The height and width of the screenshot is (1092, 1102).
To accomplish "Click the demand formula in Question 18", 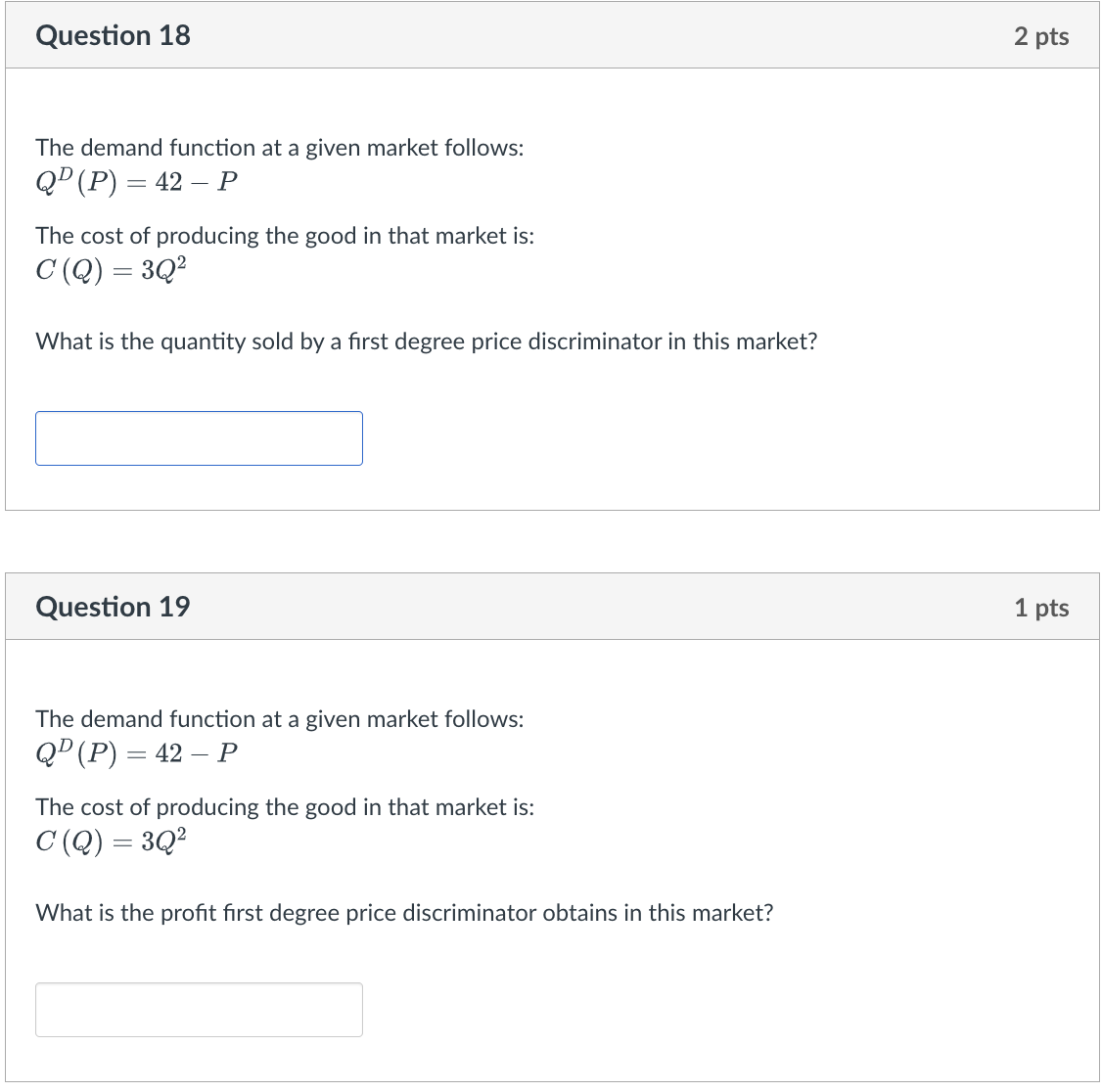I will [x=136, y=182].
